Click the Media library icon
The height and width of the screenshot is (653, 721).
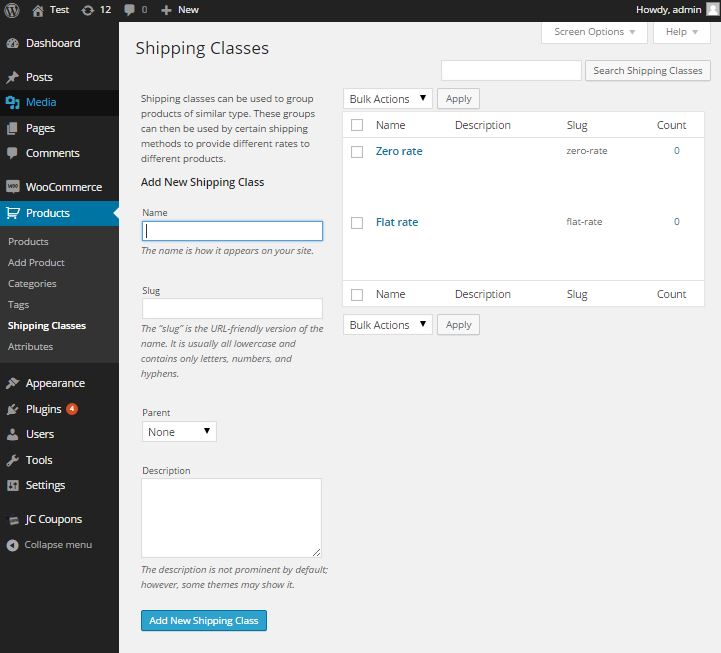13,102
